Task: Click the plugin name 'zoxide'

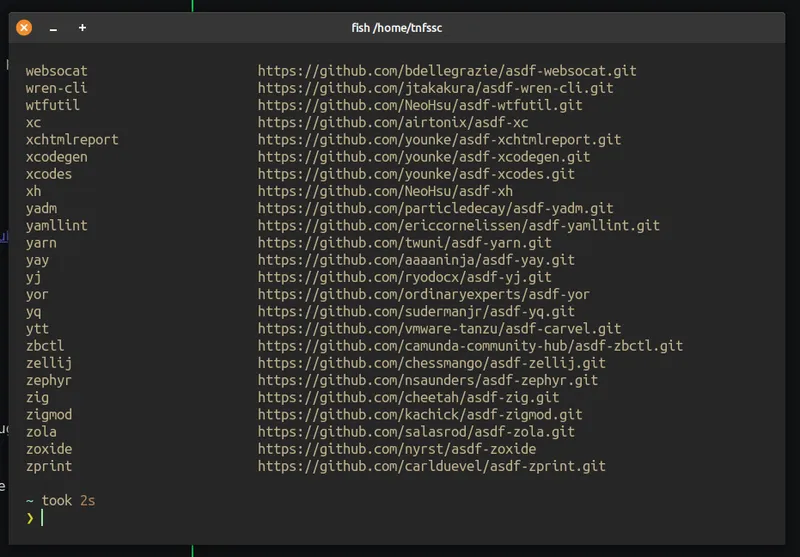Action: point(49,449)
